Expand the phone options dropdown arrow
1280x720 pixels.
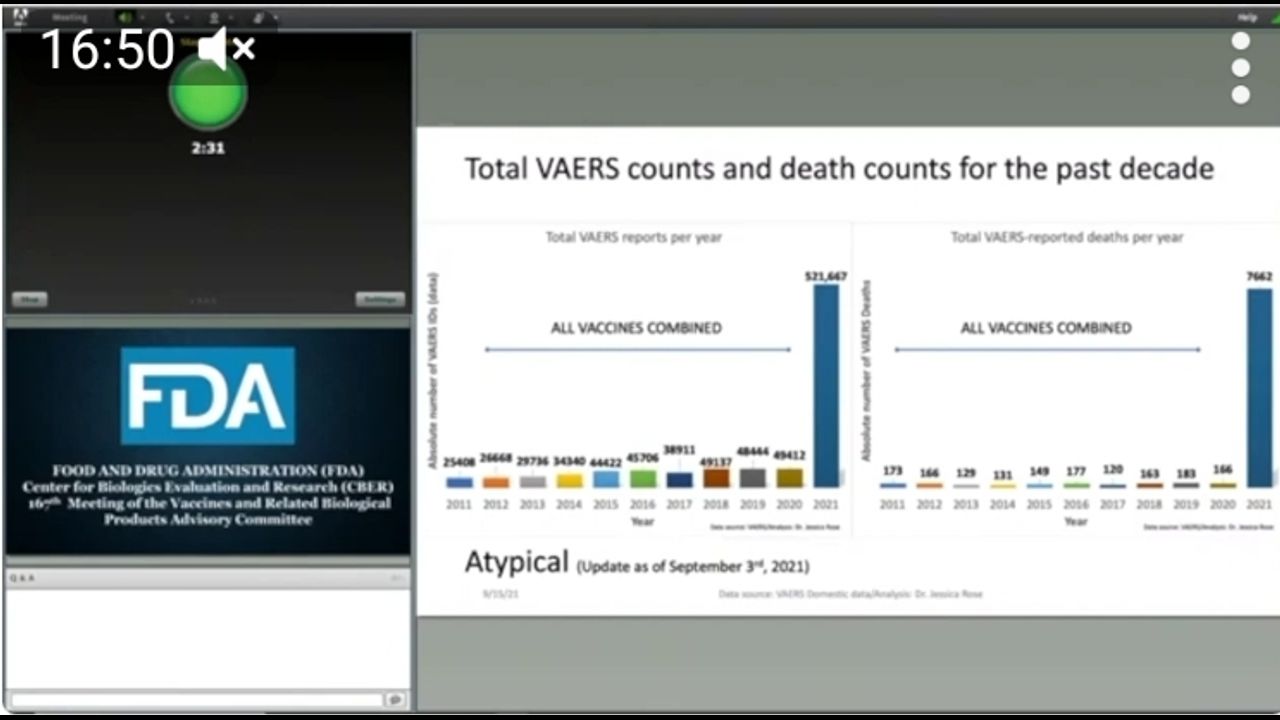(x=185, y=17)
